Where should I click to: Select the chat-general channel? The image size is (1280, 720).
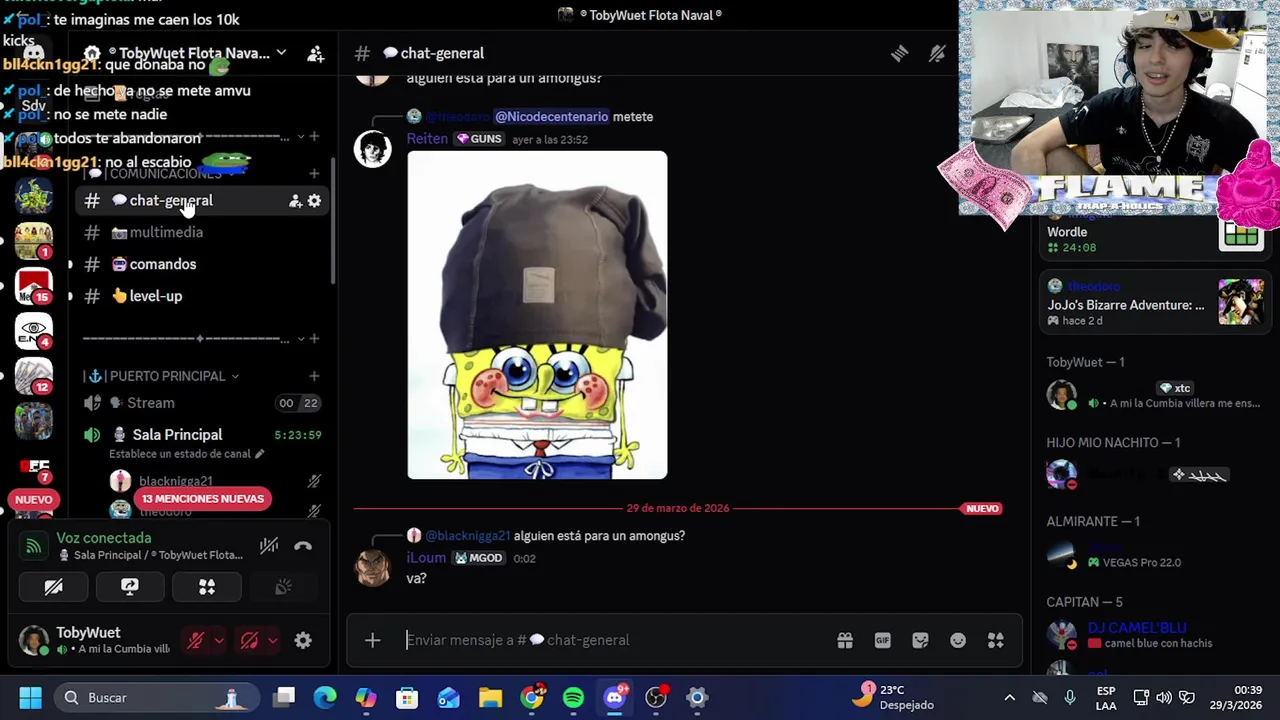(x=200, y=200)
